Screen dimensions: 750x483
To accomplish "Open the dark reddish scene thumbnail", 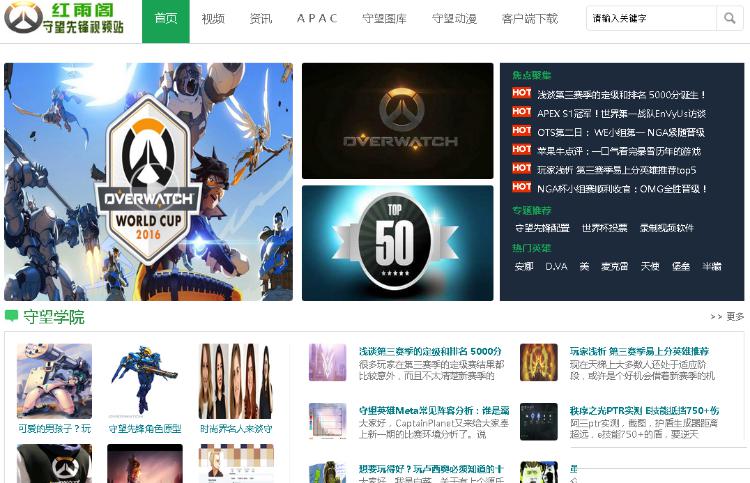I will (144, 463).
